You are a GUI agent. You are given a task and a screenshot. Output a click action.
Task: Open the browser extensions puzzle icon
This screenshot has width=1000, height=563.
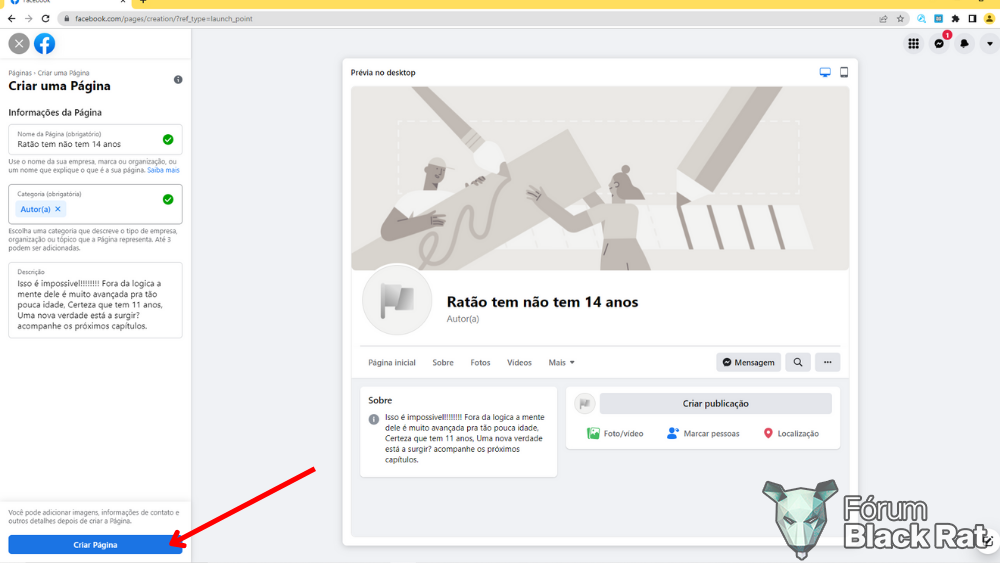(955, 18)
